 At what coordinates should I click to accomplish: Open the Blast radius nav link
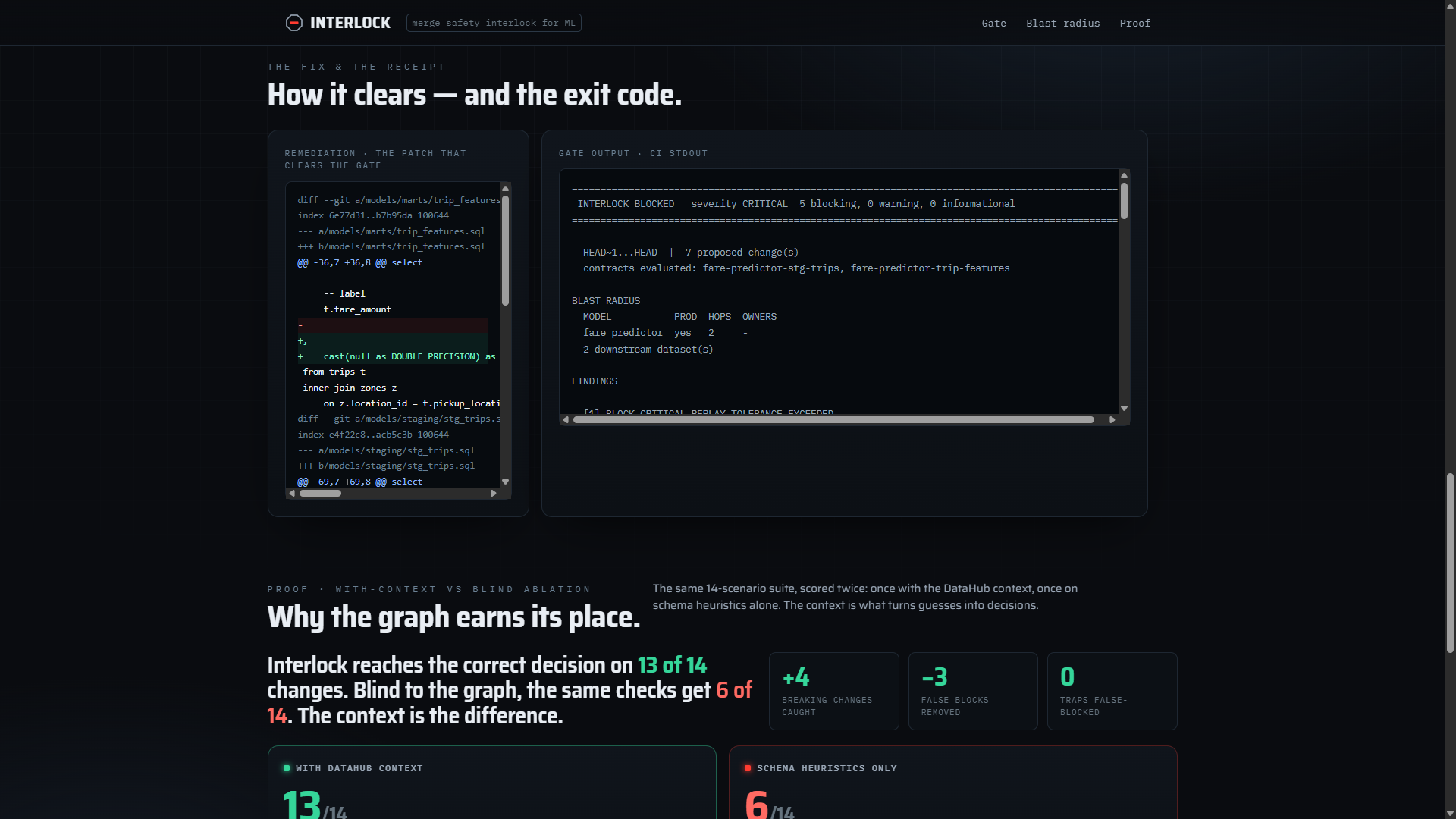pyautogui.click(x=1062, y=24)
